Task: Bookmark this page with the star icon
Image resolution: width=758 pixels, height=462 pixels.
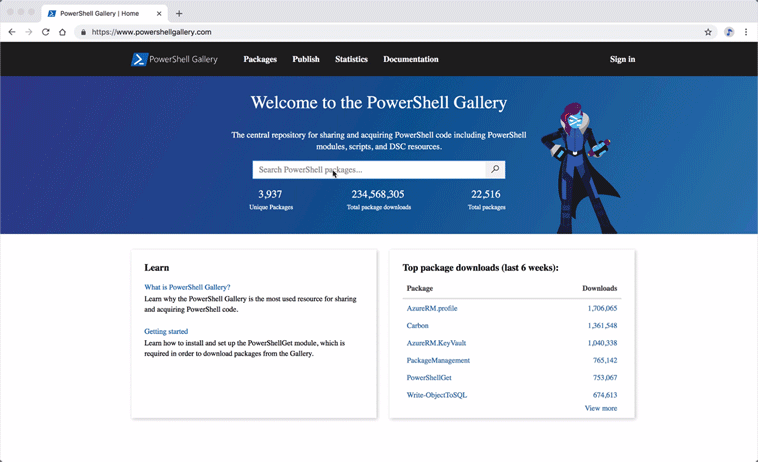Action: 708,32
